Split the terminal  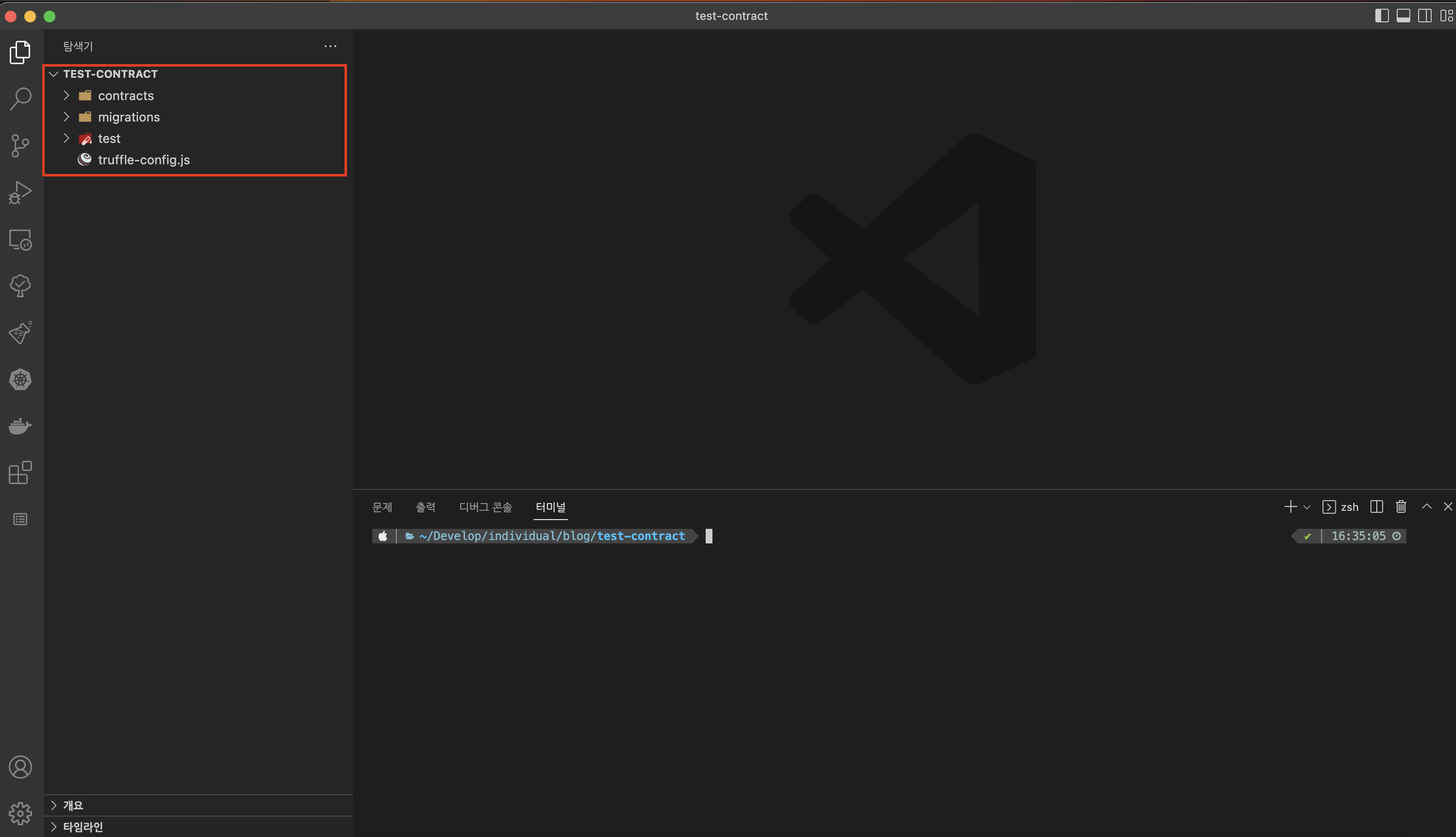tap(1376, 506)
